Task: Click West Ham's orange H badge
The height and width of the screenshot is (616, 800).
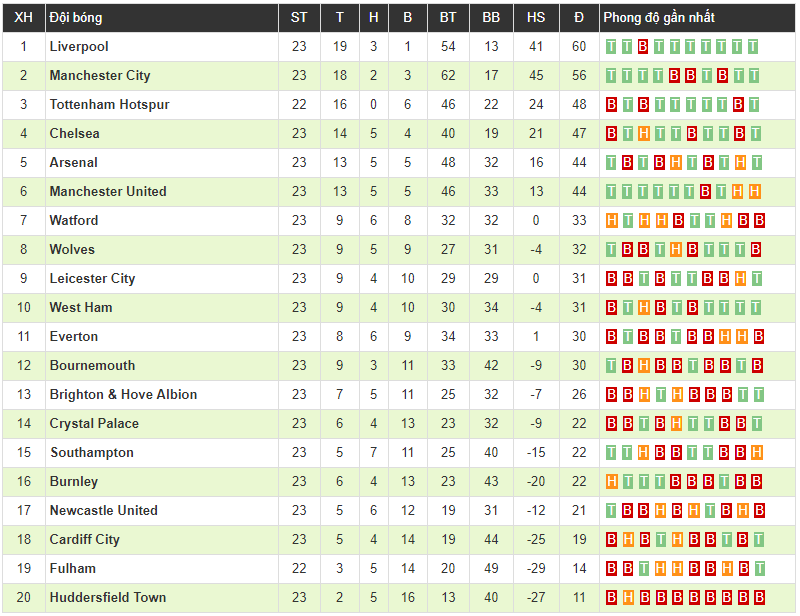Action: pyautogui.click(x=644, y=308)
